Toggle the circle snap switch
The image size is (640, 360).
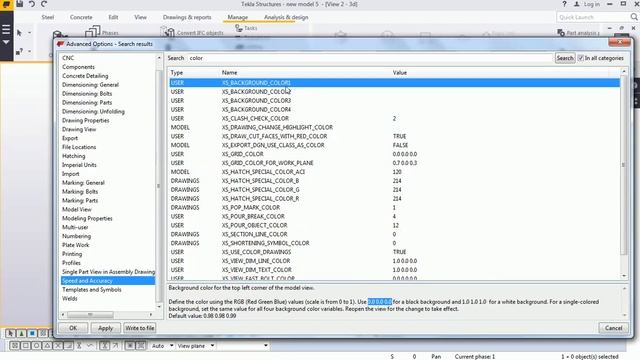click(36, 346)
